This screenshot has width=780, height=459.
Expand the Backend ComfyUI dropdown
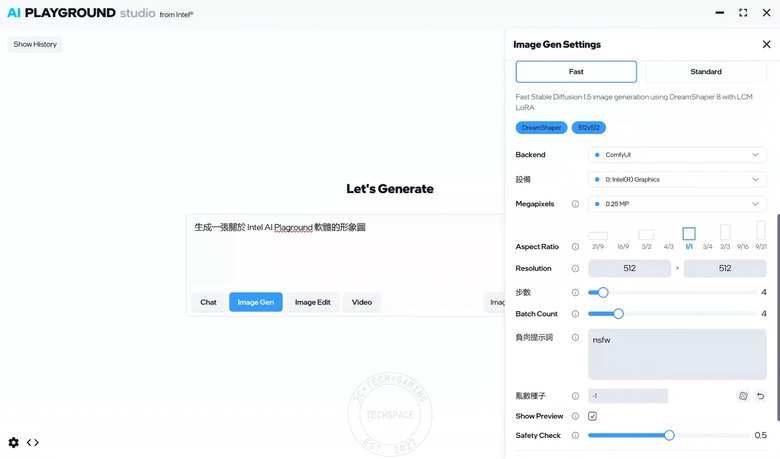pyautogui.click(x=677, y=155)
